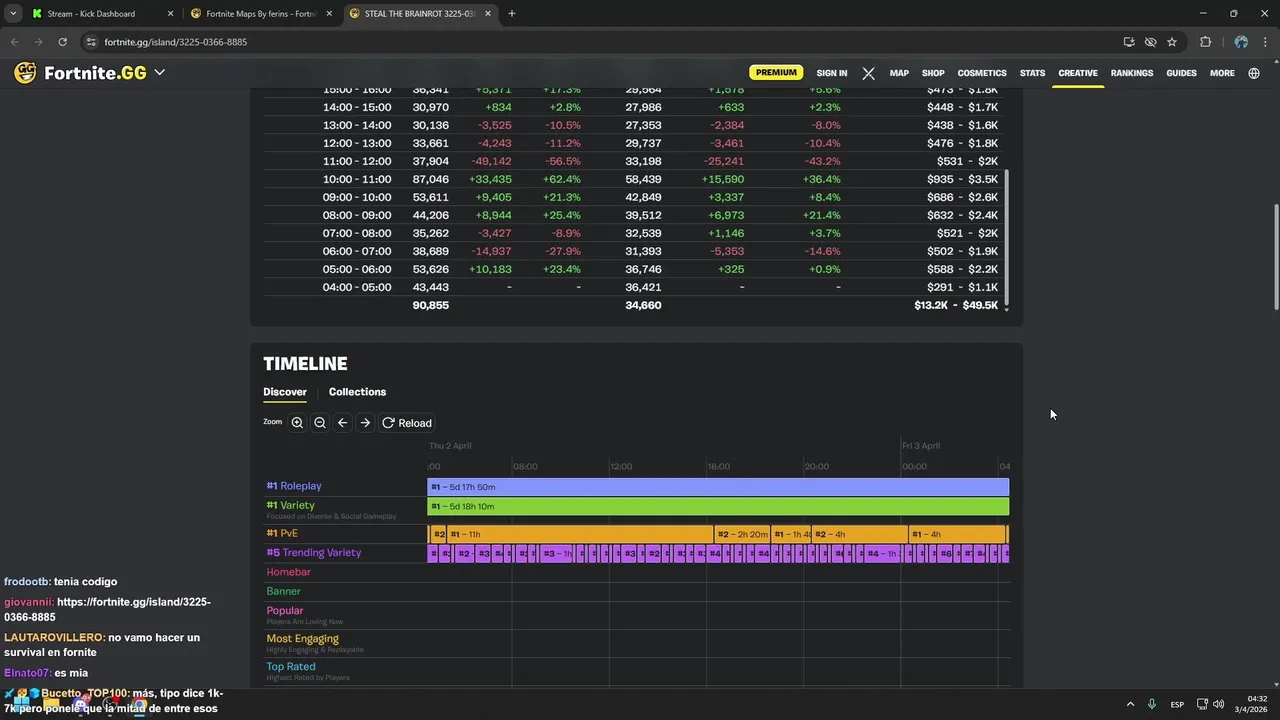Close the Stream - Kick Dashboard tab
Viewport: 1280px width, 720px height.
click(170, 14)
